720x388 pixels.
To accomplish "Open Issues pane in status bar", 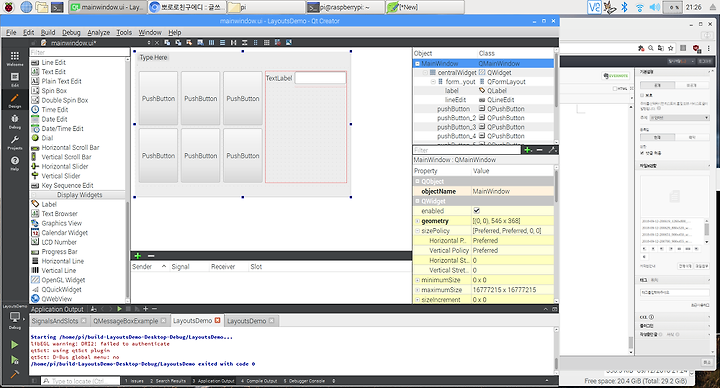I will (134, 381).
